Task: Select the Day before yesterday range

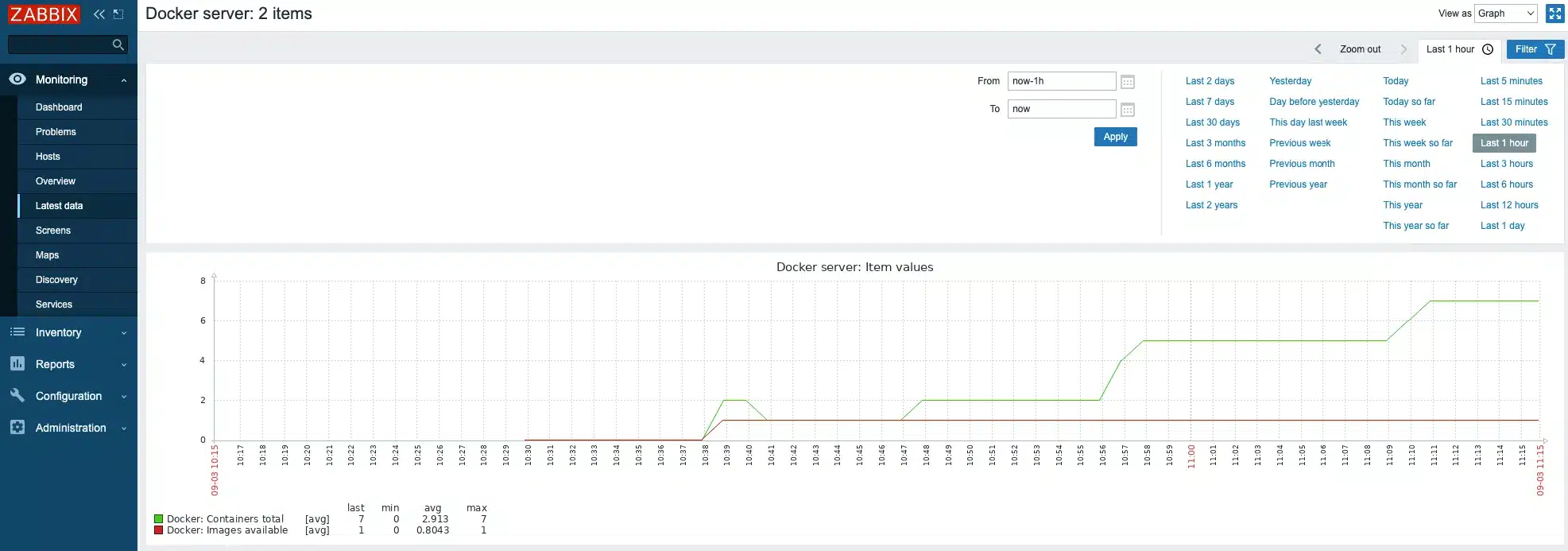Action: coord(1314,102)
